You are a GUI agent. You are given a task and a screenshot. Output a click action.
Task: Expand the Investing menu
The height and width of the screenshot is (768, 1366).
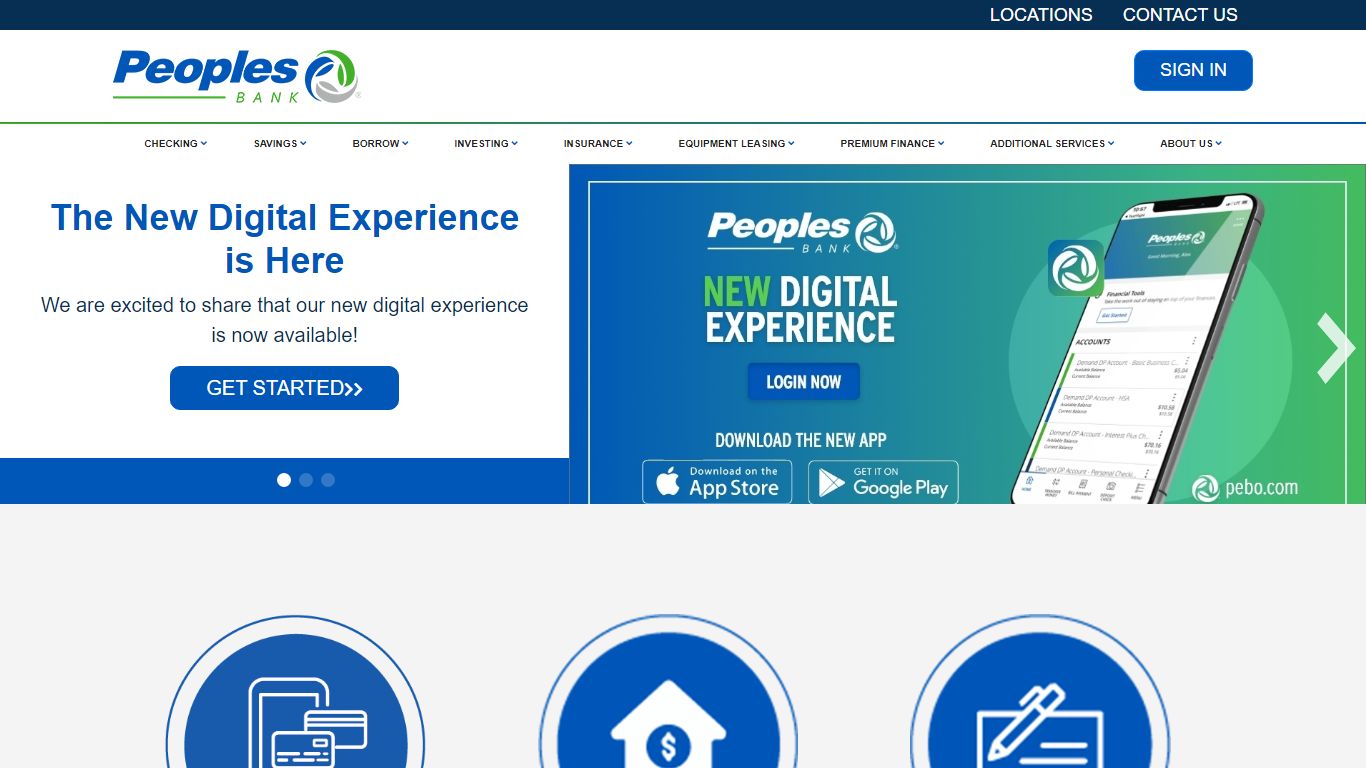coord(486,144)
